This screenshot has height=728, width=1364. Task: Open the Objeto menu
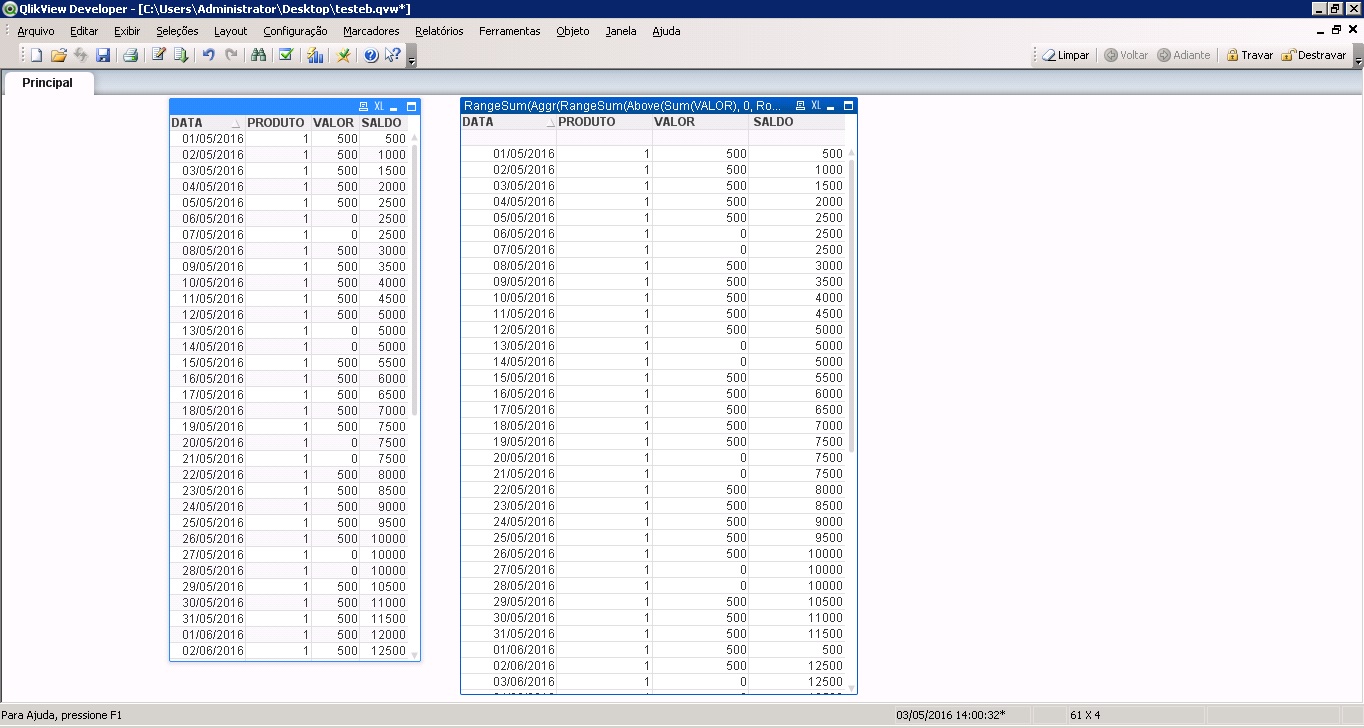point(573,31)
